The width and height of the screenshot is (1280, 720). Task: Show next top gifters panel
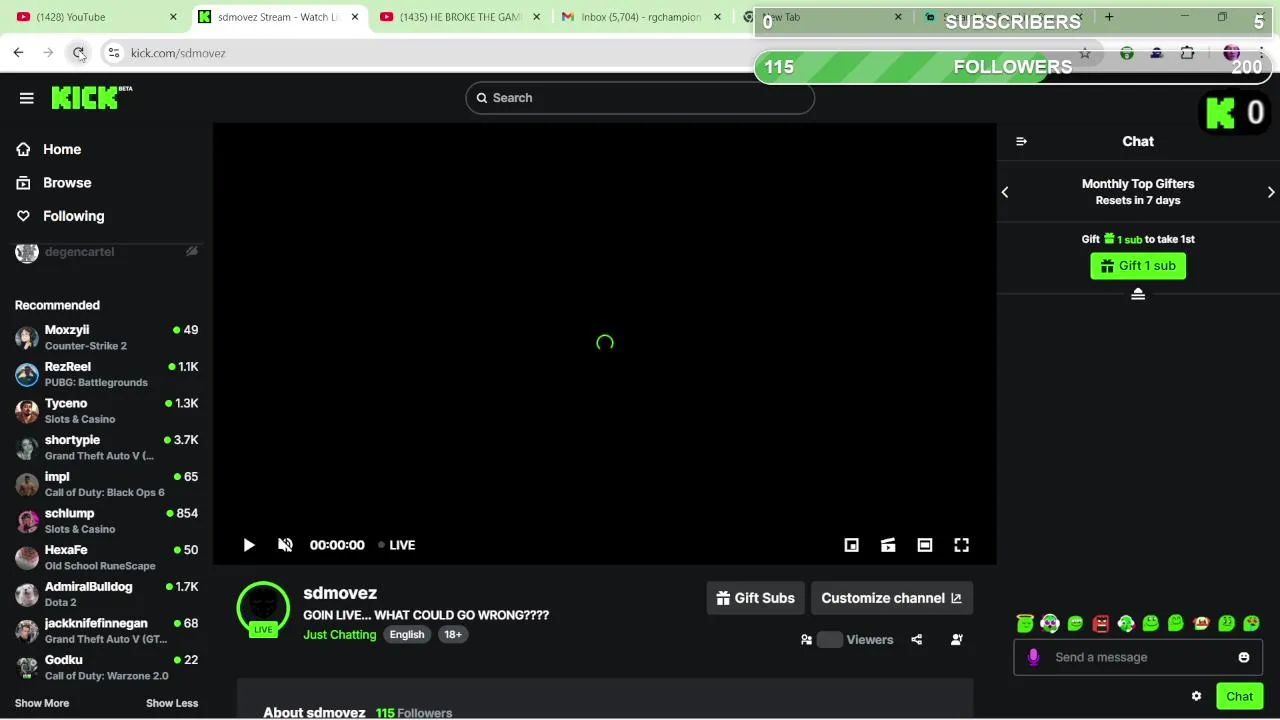point(1271,192)
